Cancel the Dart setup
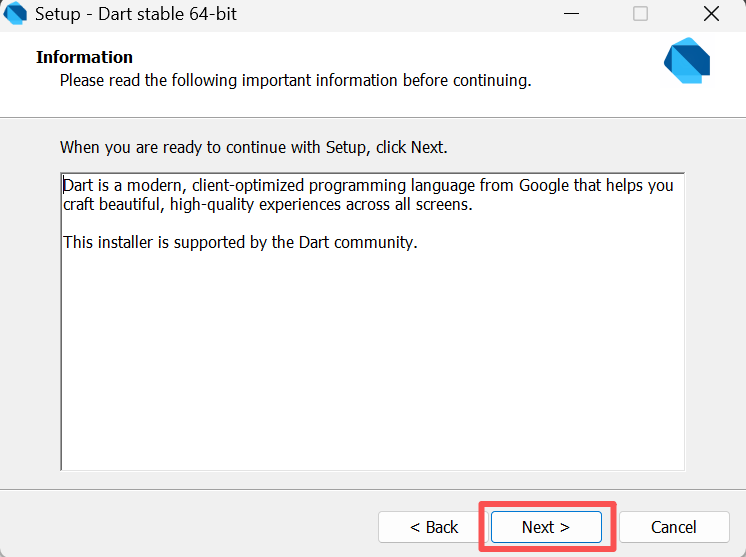This screenshot has height=557, width=746. pos(674,527)
